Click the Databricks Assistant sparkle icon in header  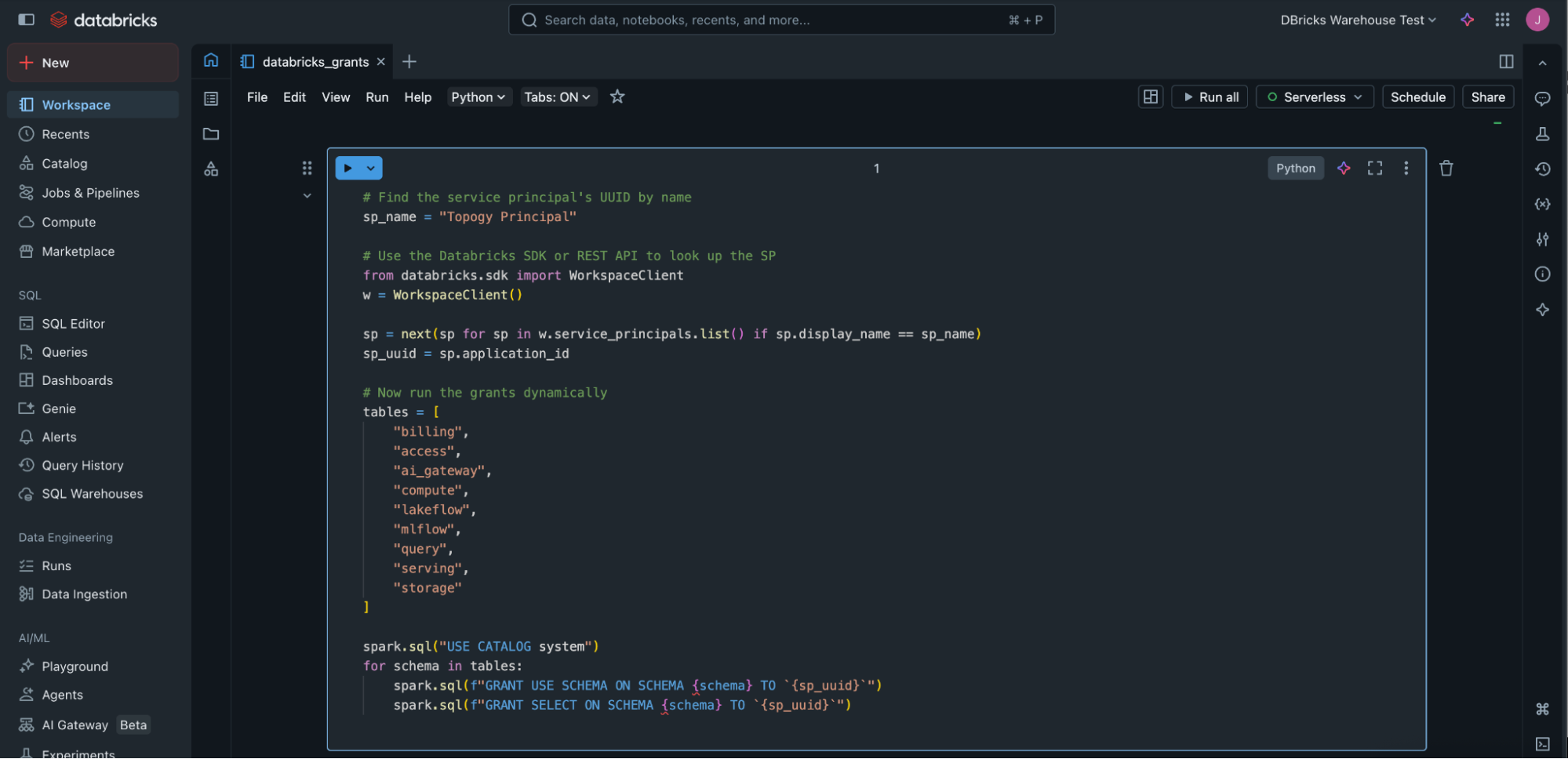(1467, 20)
